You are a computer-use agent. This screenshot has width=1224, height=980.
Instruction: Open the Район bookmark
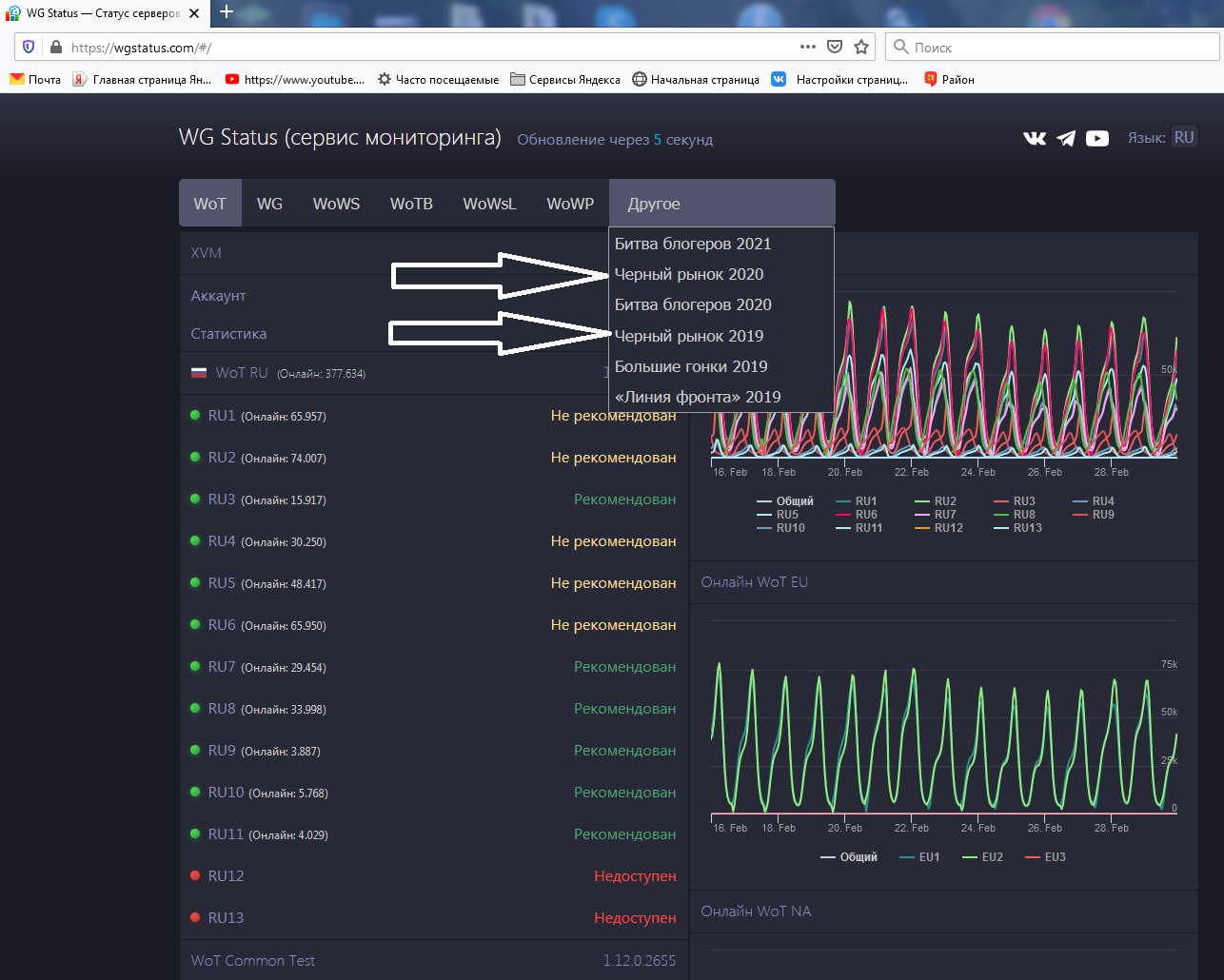coord(949,79)
